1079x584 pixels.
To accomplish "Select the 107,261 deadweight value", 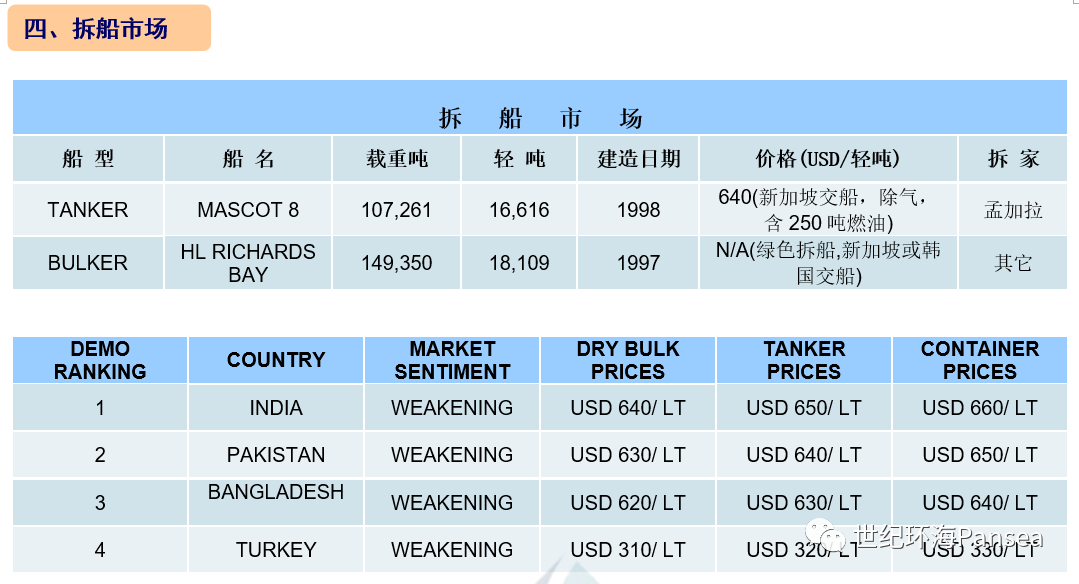I will pos(396,210).
